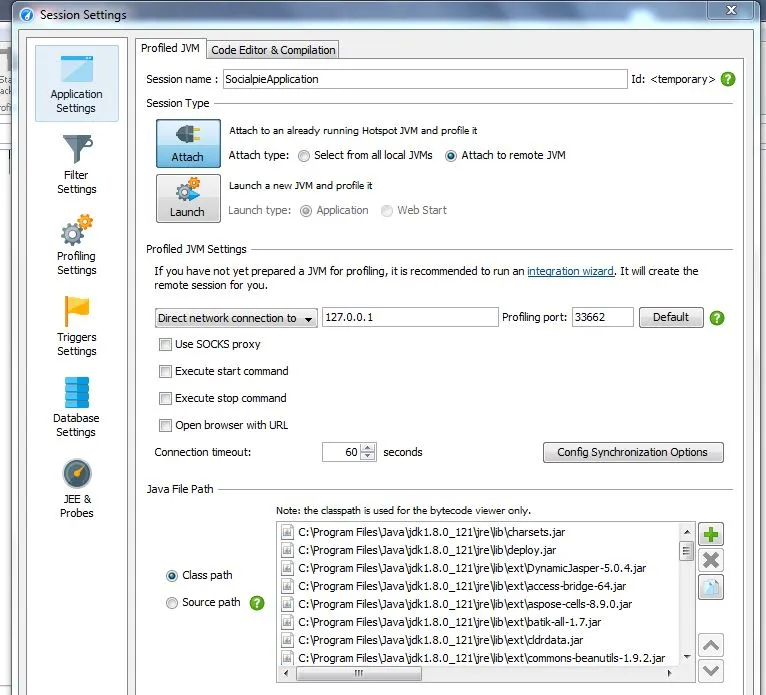
Task: Open the integration wizard link
Action: click(x=570, y=271)
